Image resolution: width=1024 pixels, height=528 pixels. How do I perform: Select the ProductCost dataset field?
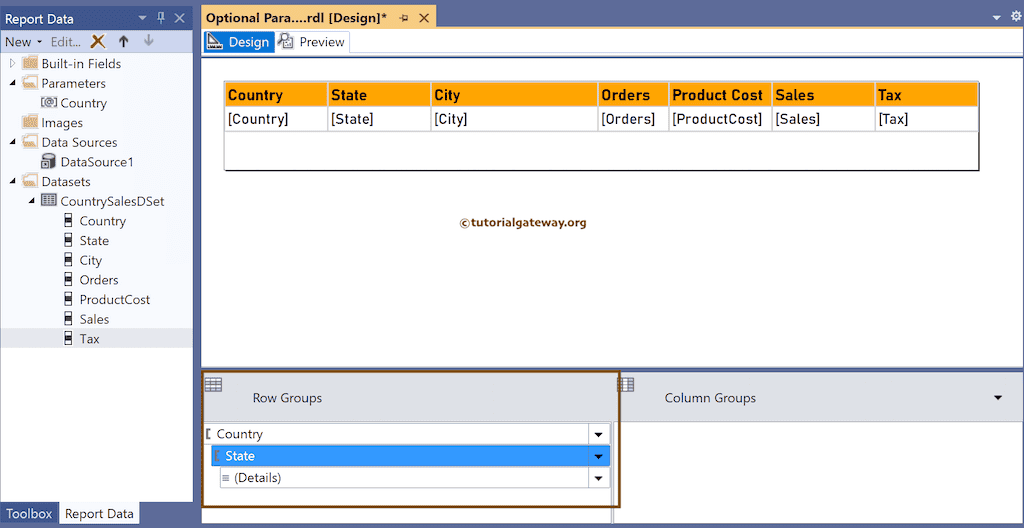coord(115,299)
